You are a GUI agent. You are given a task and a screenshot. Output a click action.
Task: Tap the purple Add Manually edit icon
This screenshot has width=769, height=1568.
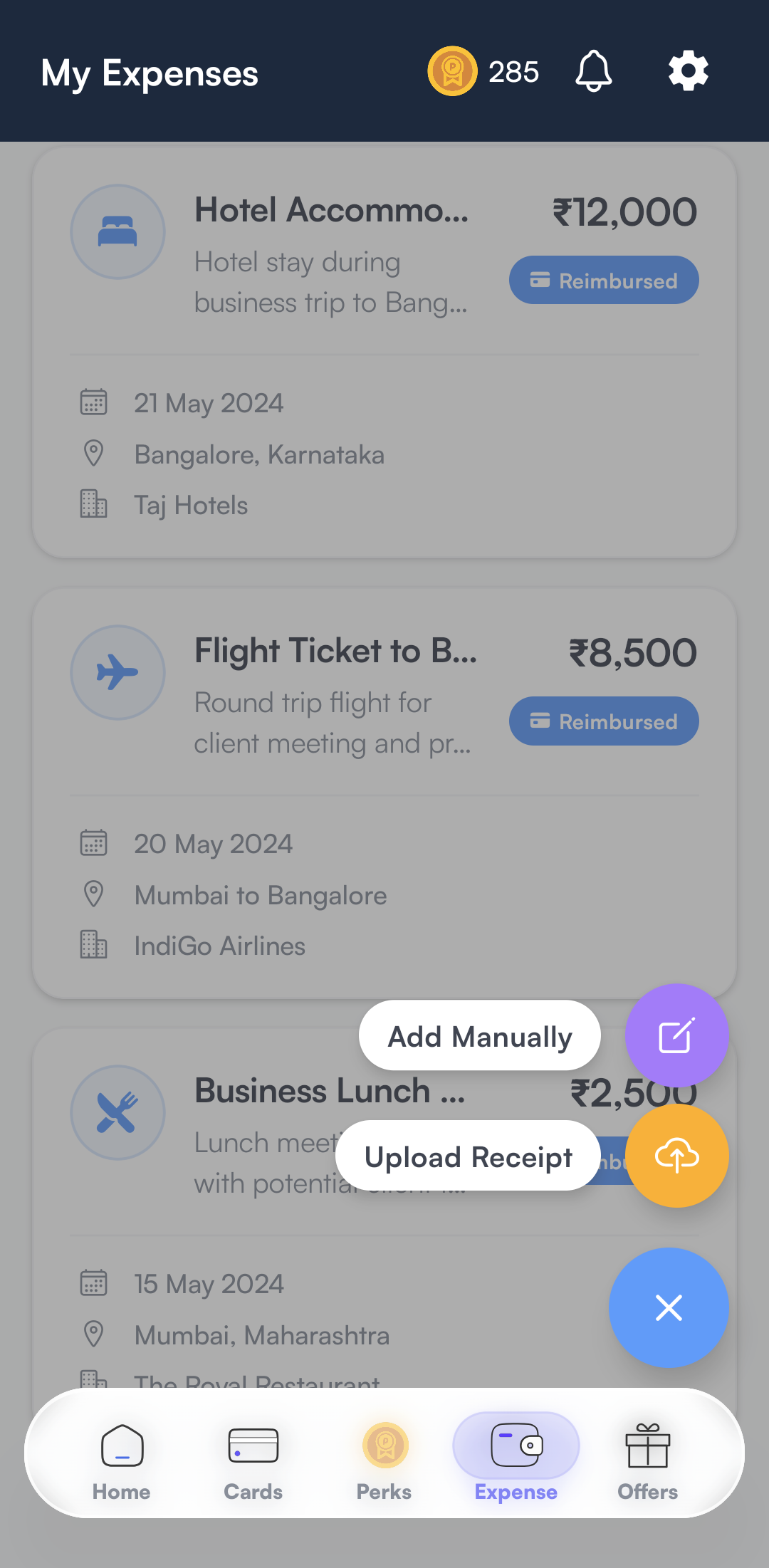point(676,1035)
